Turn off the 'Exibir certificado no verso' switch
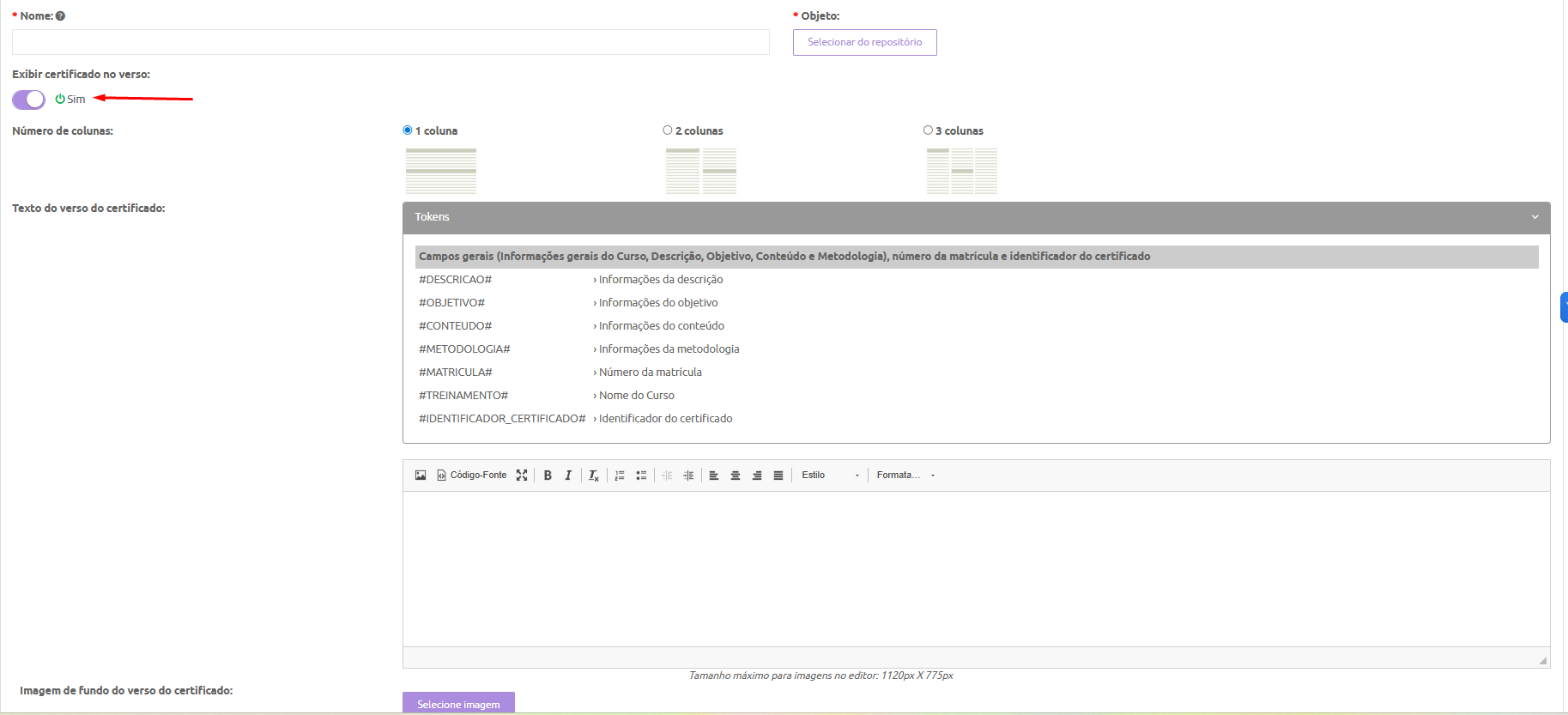 (x=28, y=100)
